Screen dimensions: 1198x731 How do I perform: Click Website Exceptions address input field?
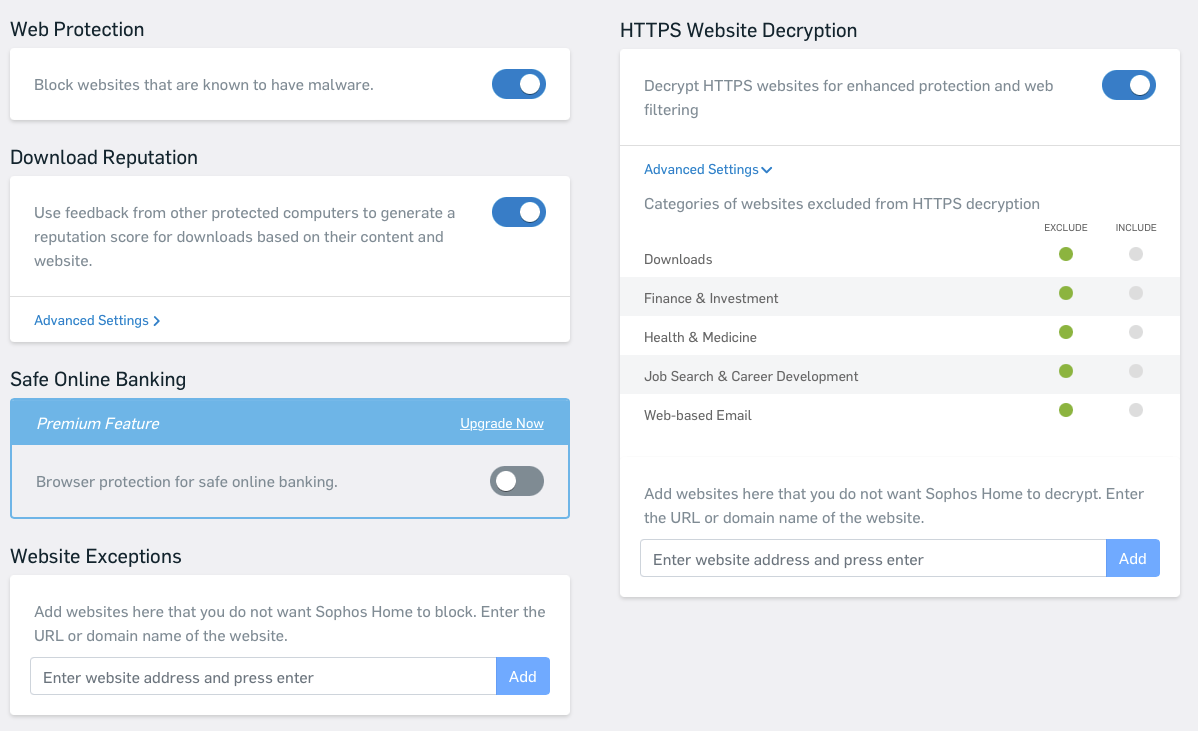263,677
